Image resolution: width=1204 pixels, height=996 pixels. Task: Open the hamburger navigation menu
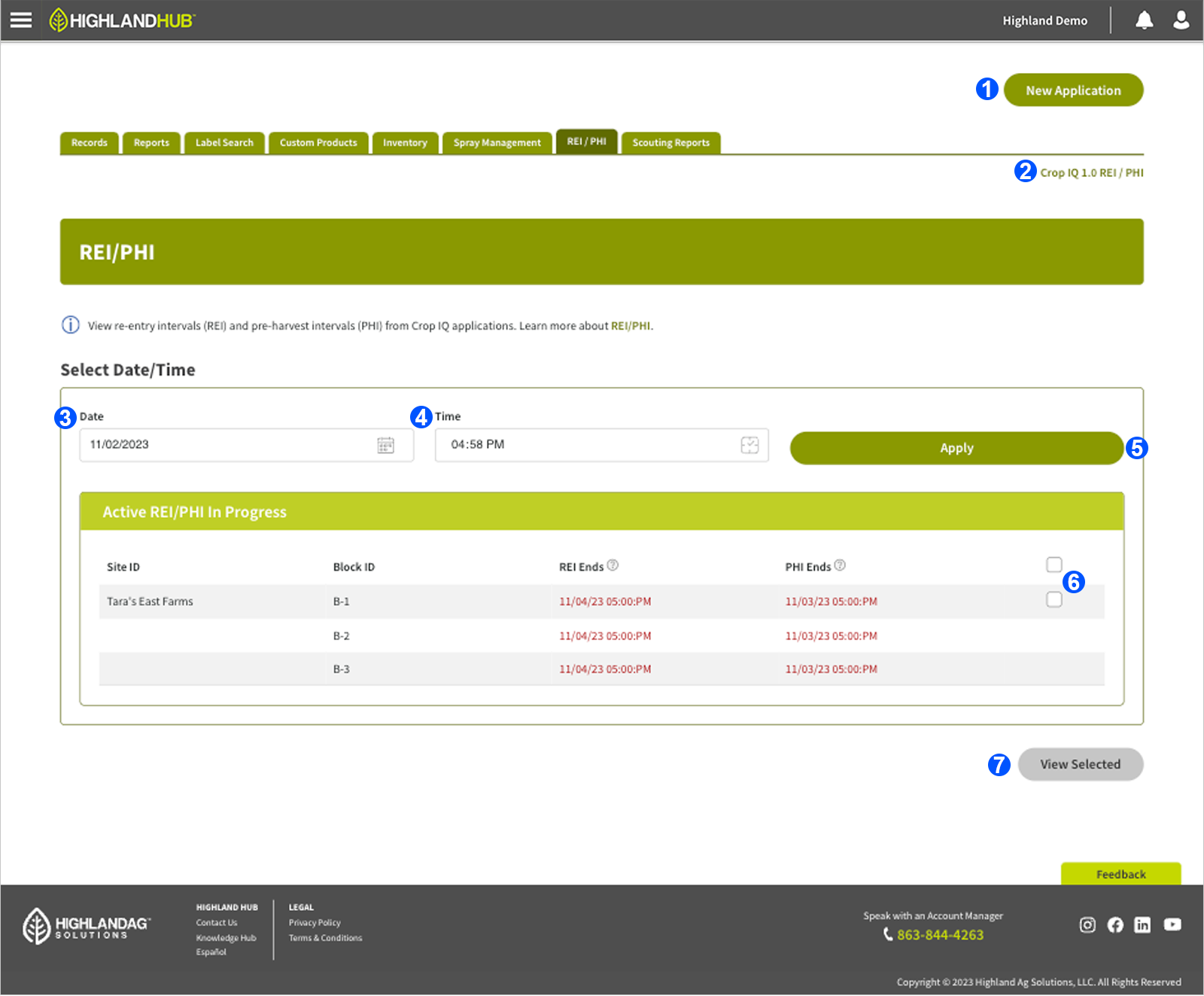(x=21, y=20)
